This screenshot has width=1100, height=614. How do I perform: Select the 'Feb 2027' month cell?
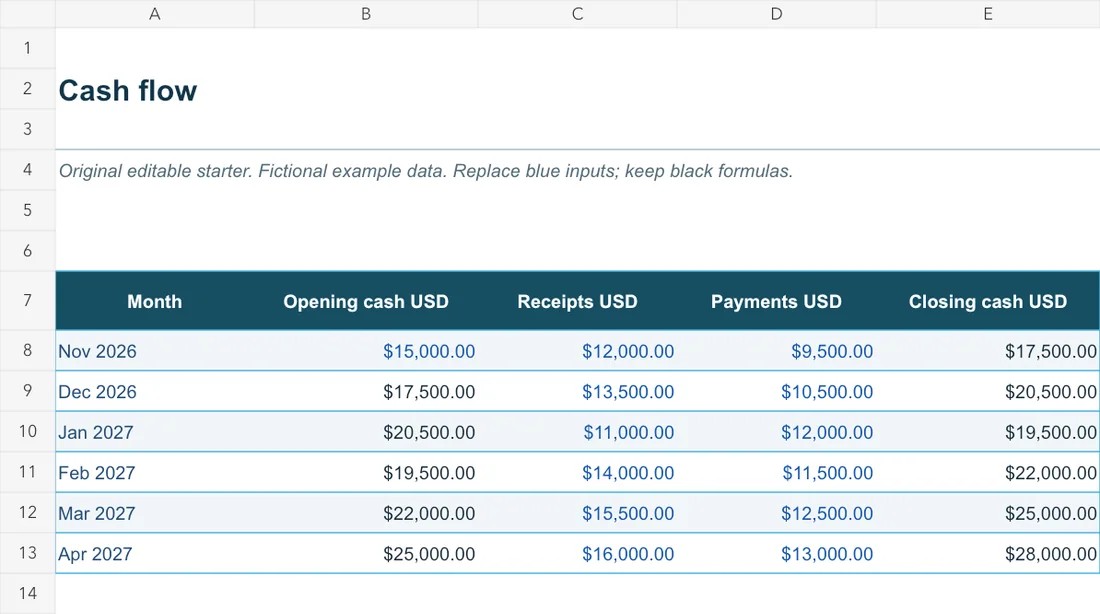pos(154,473)
